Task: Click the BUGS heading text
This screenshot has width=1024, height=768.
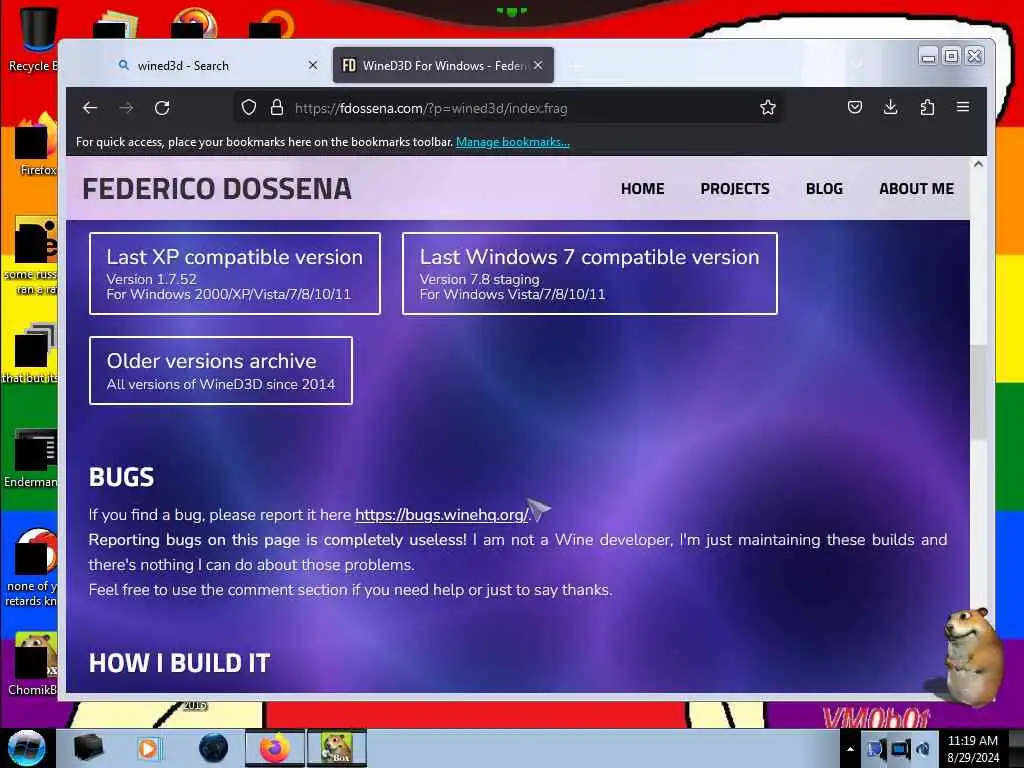Action: click(121, 477)
